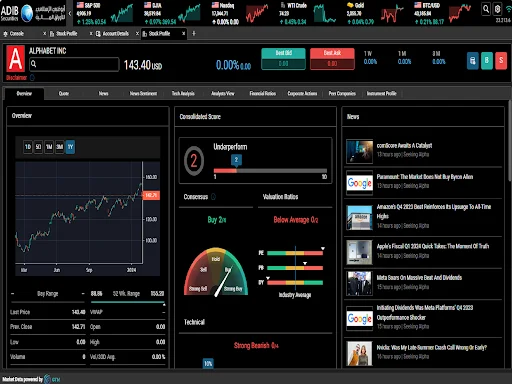This screenshot has height=384, width=512.
Task: Click the Disclaimer info icon
Action: [32, 78]
